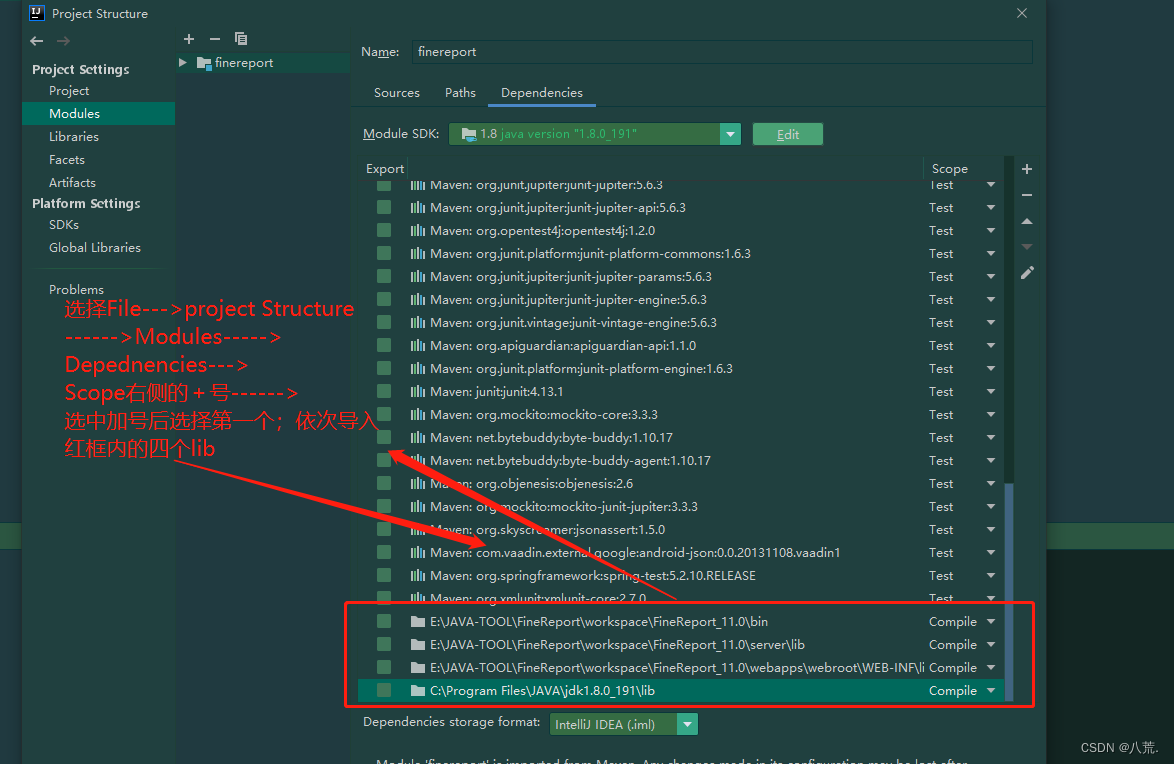Add a new module with plus icon
The width and height of the screenshot is (1174, 764).
pyautogui.click(x=189, y=39)
